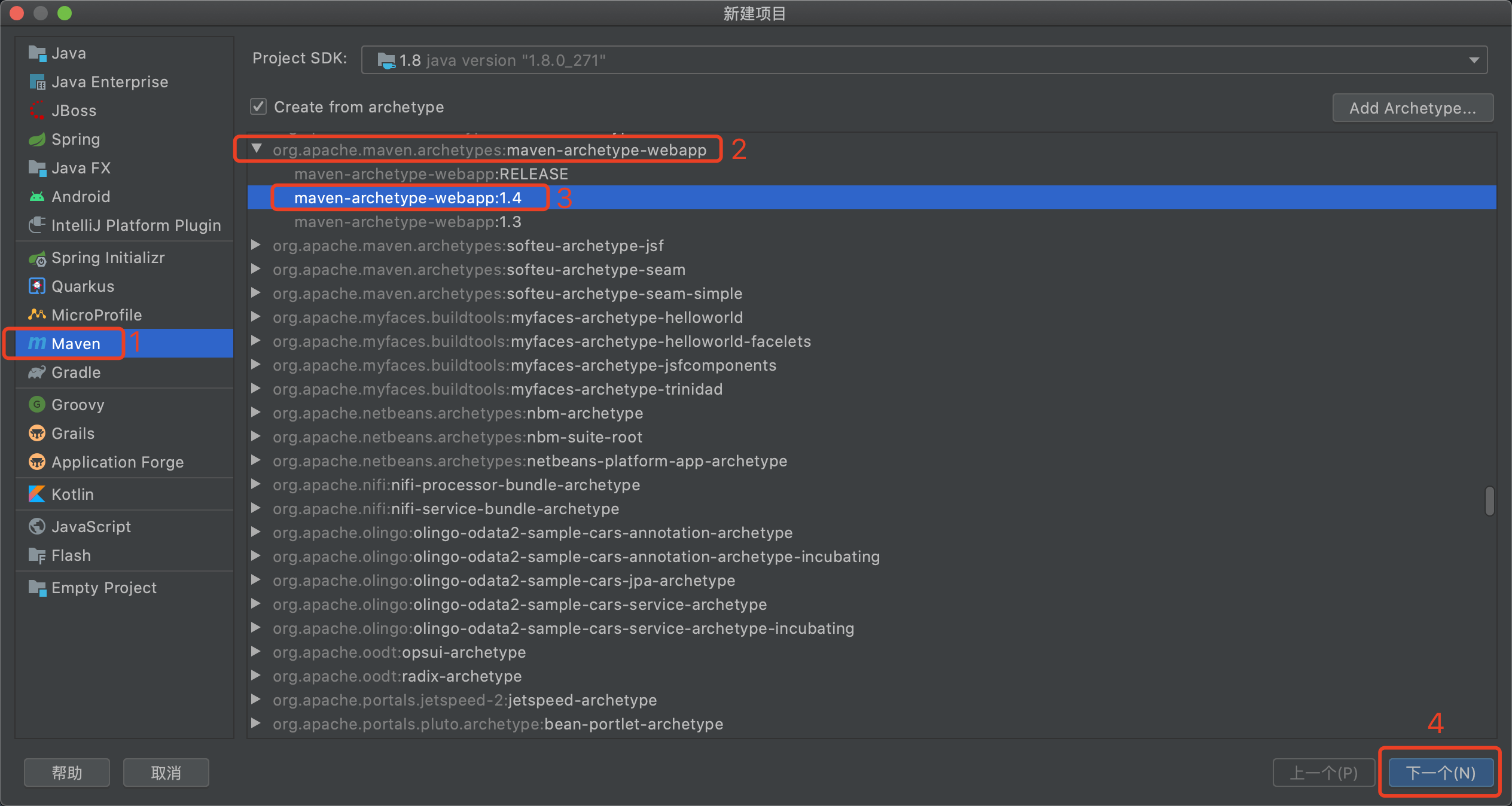The height and width of the screenshot is (806, 1512).
Task: Select the Quarkus icon
Action: pyautogui.click(x=37, y=286)
